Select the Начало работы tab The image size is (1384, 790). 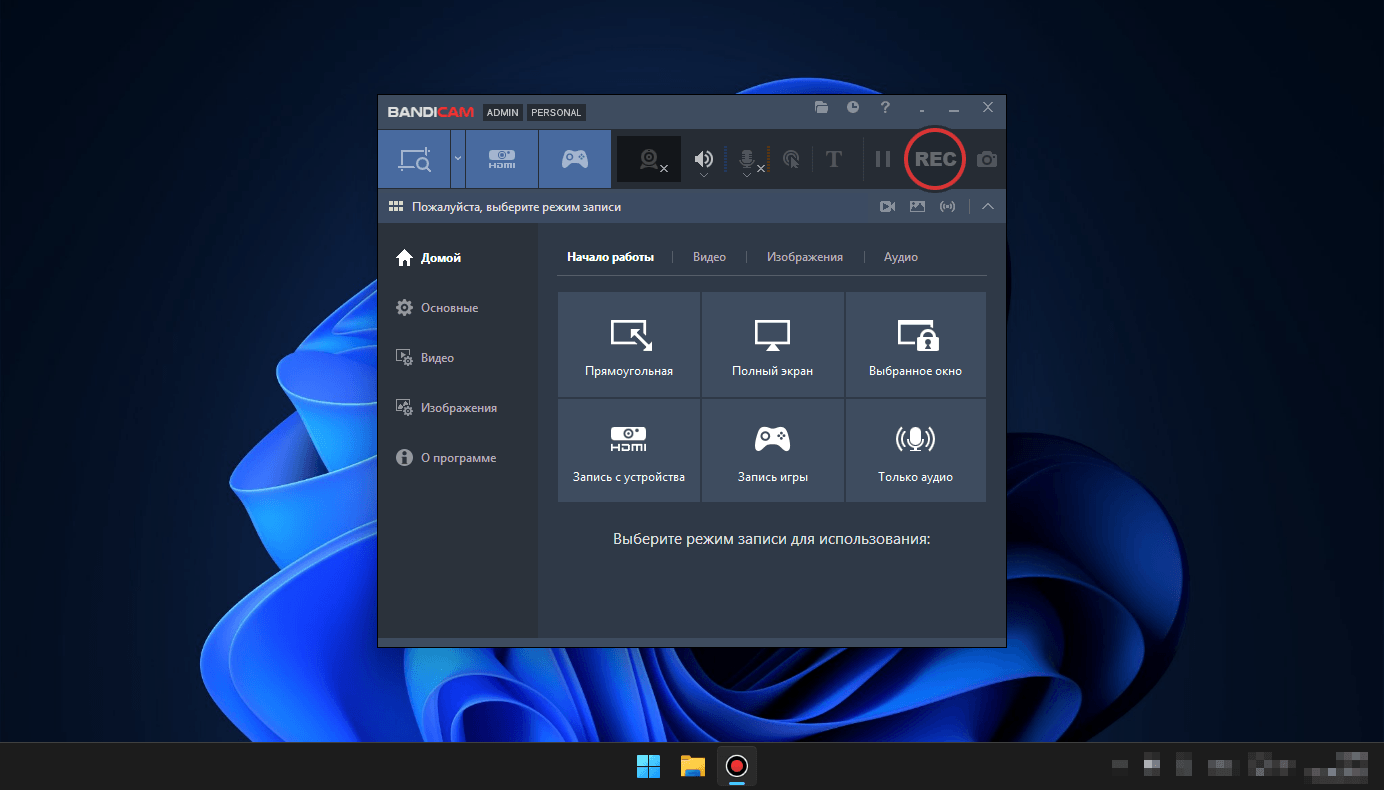(610, 257)
